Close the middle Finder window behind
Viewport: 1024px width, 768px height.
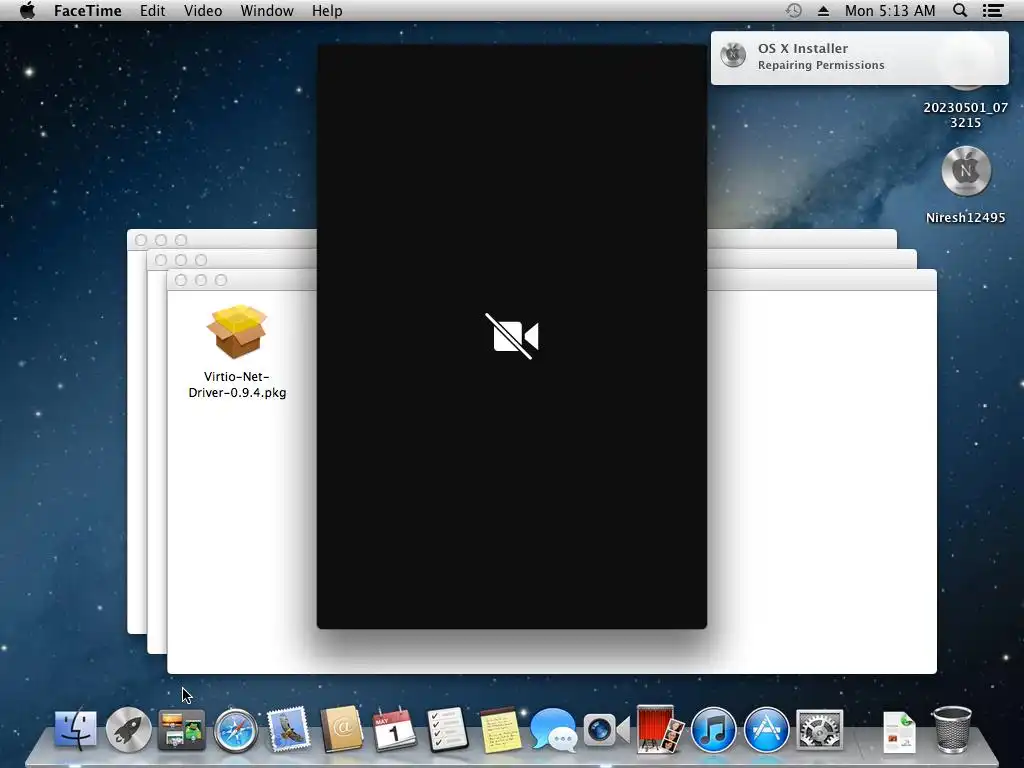pos(161,260)
